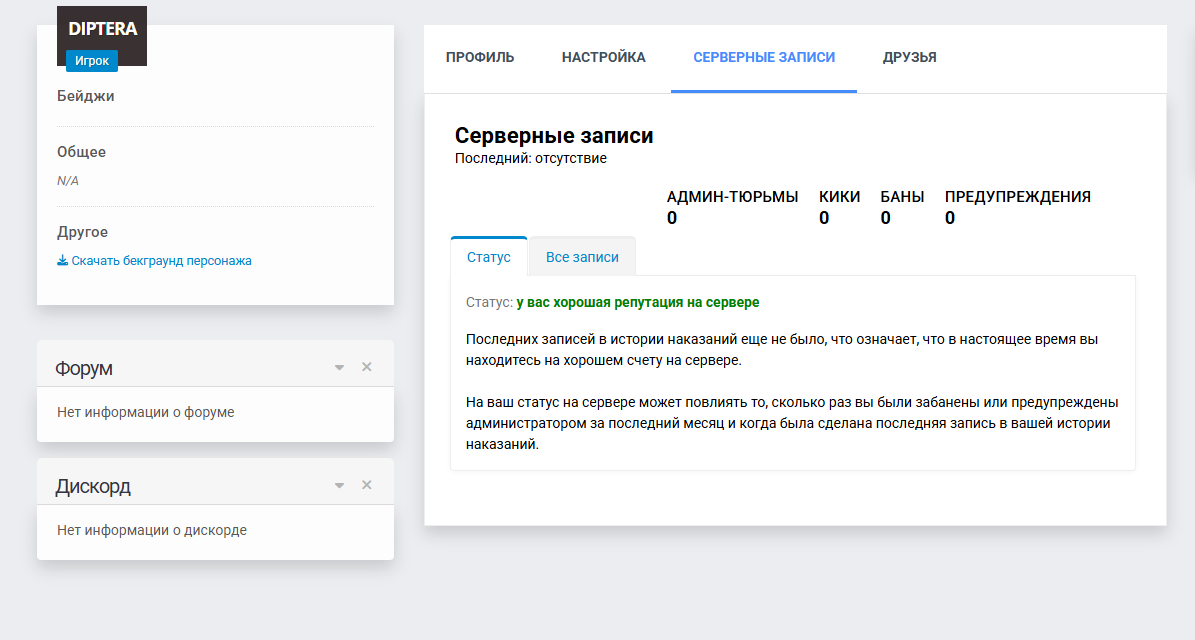This screenshot has height=640, width=1195.
Task: Click the DIPTERA avatar image
Action: [102, 30]
